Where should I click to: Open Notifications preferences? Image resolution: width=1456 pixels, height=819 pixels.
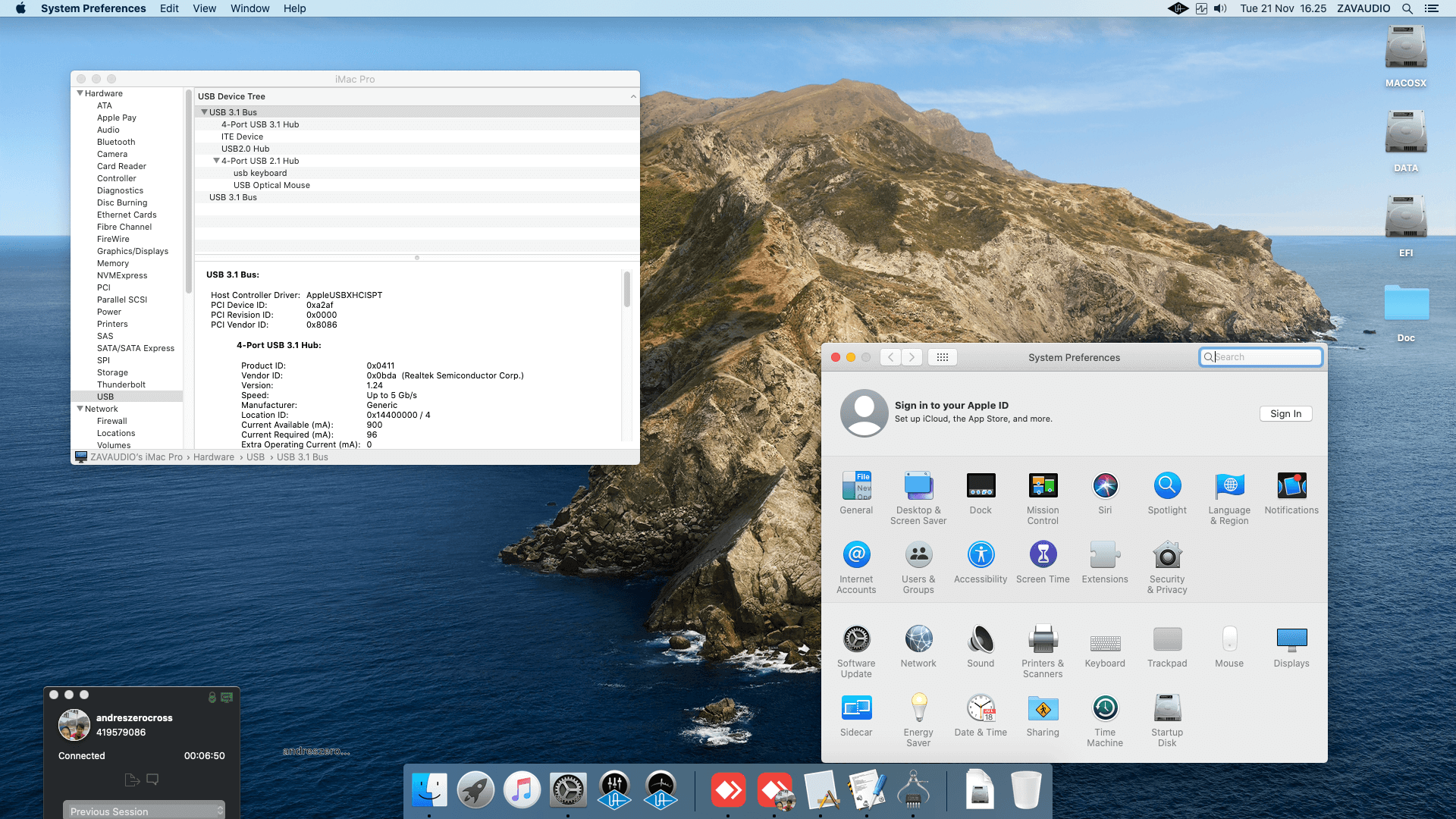(1291, 493)
